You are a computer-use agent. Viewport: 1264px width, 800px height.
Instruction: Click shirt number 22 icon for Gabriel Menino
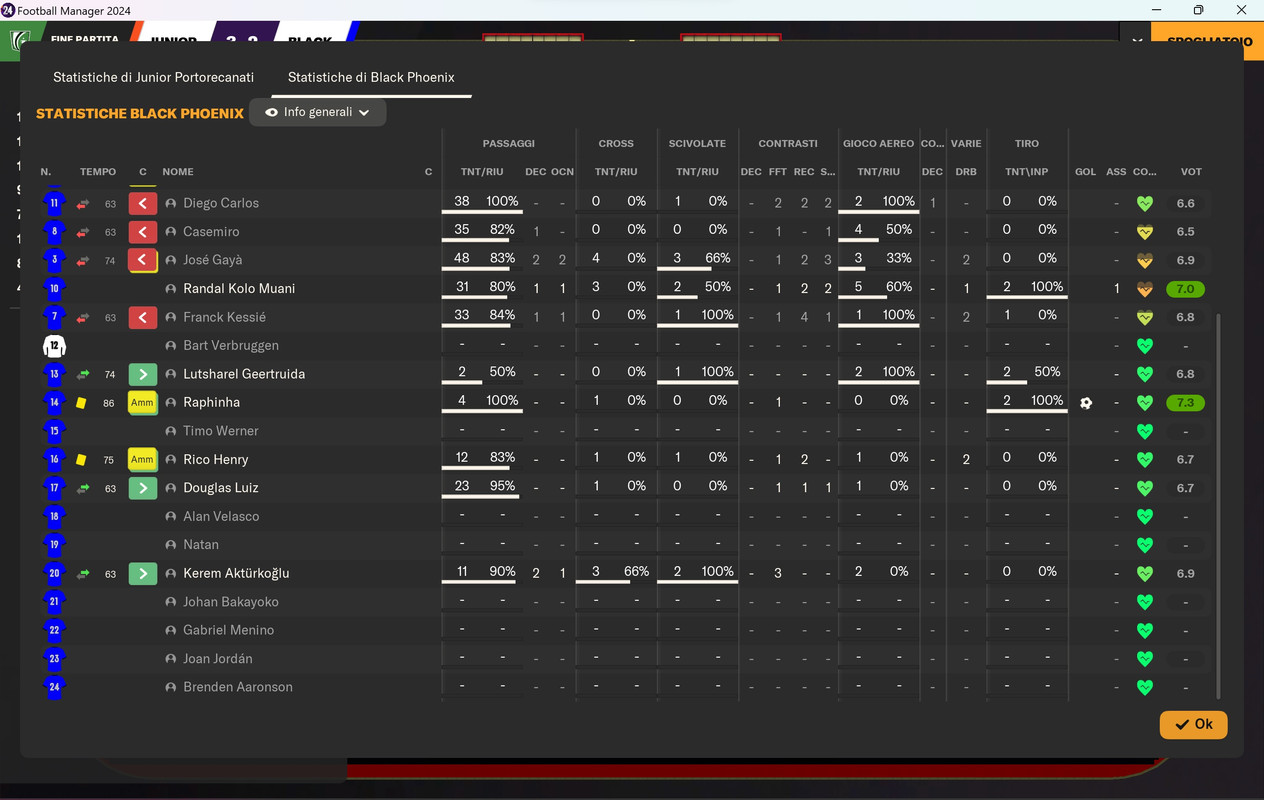tap(54, 631)
